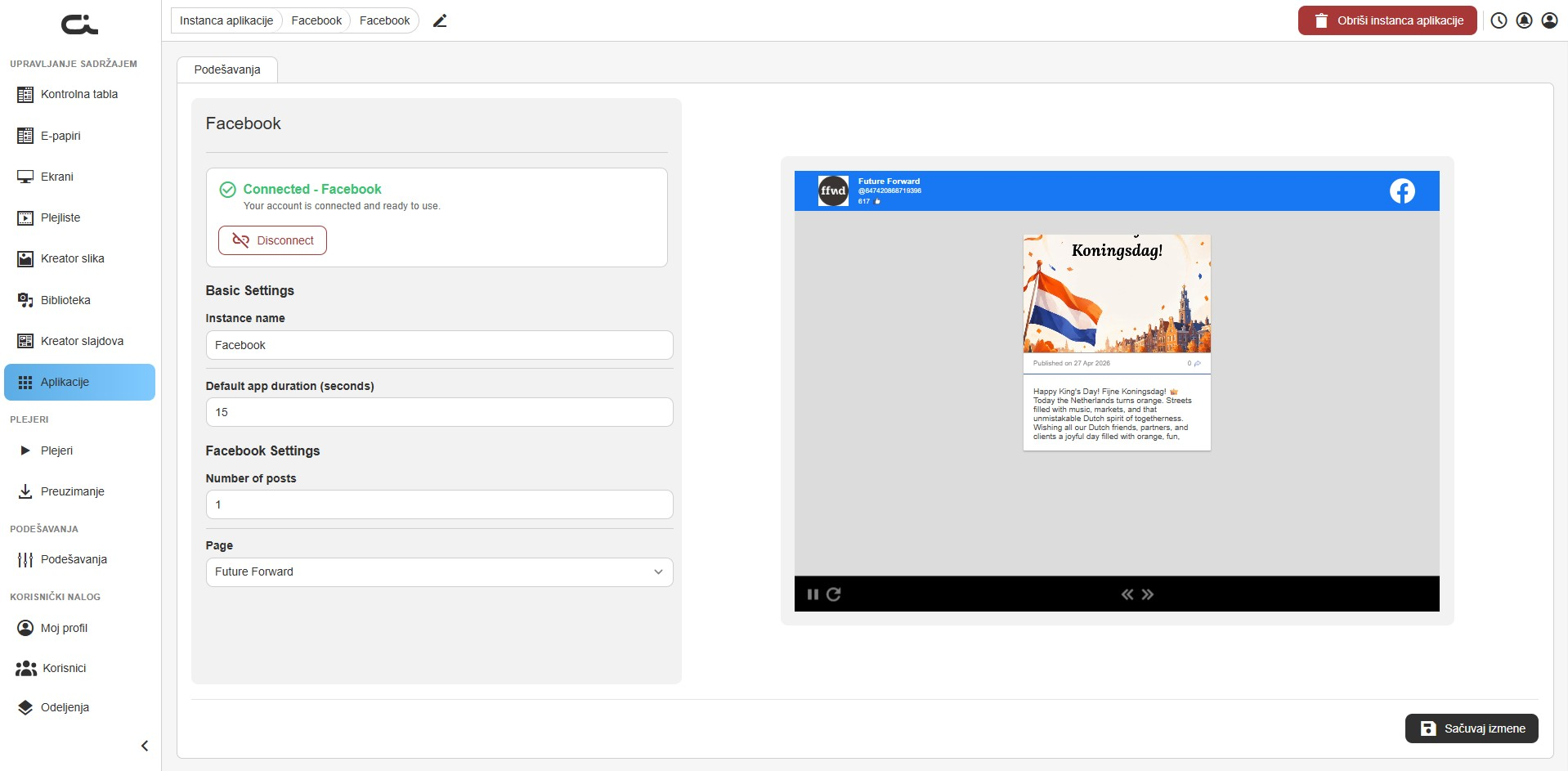Click the pencil edit icon beside breadcrumbs
Screen dimensions: 1568x771
tap(440, 20)
